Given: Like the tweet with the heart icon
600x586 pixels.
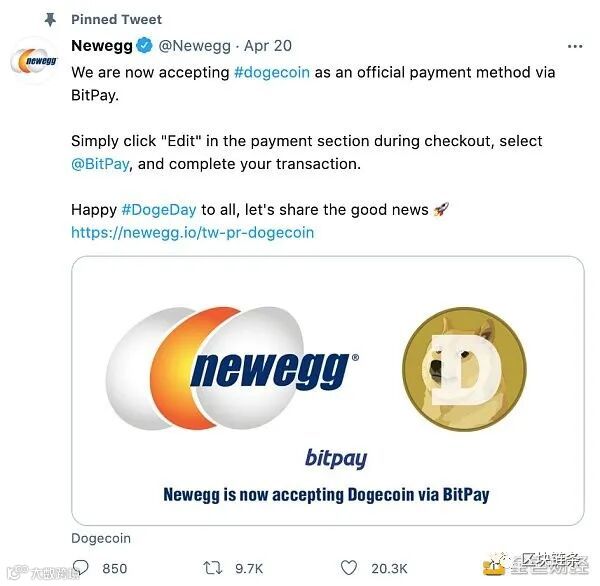Looking at the screenshot, I should [349, 568].
